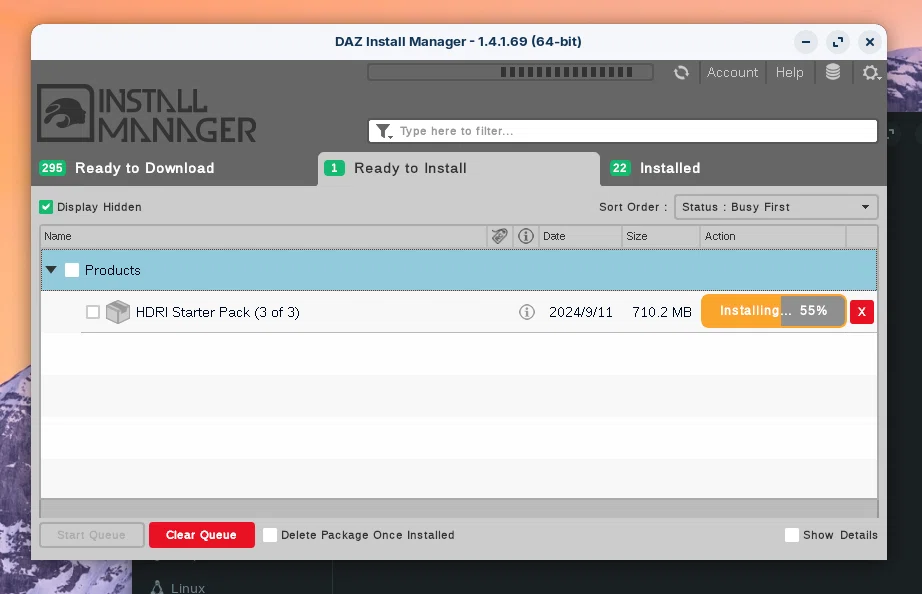Click the 22 installed count badge
This screenshot has width=922, height=594.
620,168
